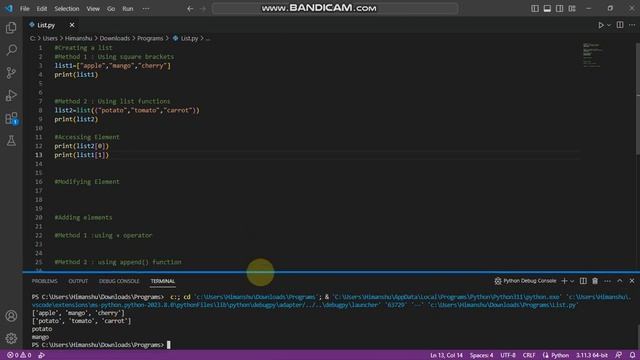This screenshot has width=640, height=360.
Task: Open the run button dropdown arrow
Action: point(609,25)
